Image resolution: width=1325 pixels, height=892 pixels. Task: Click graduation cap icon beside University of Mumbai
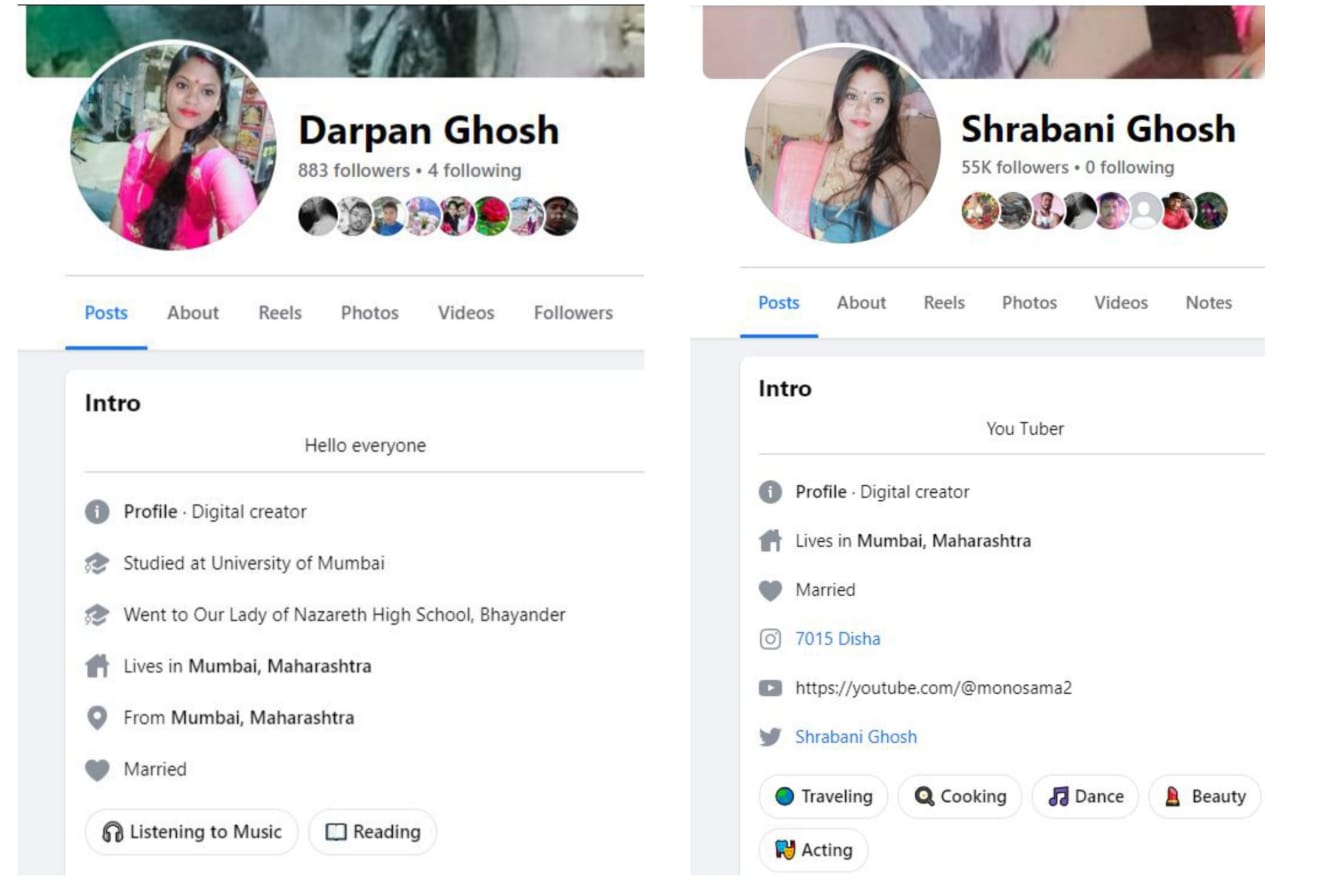click(97, 564)
